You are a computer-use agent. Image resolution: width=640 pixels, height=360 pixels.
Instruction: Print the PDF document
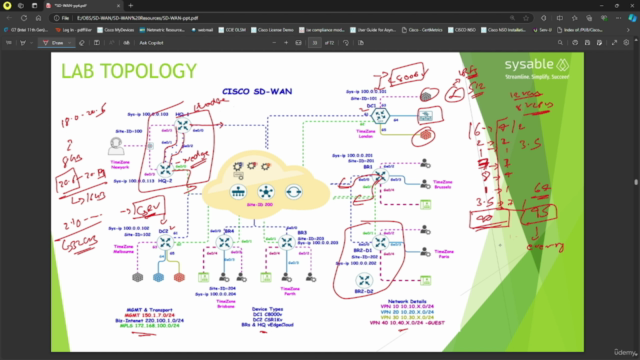pyautogui.click(x=575, y=43)
